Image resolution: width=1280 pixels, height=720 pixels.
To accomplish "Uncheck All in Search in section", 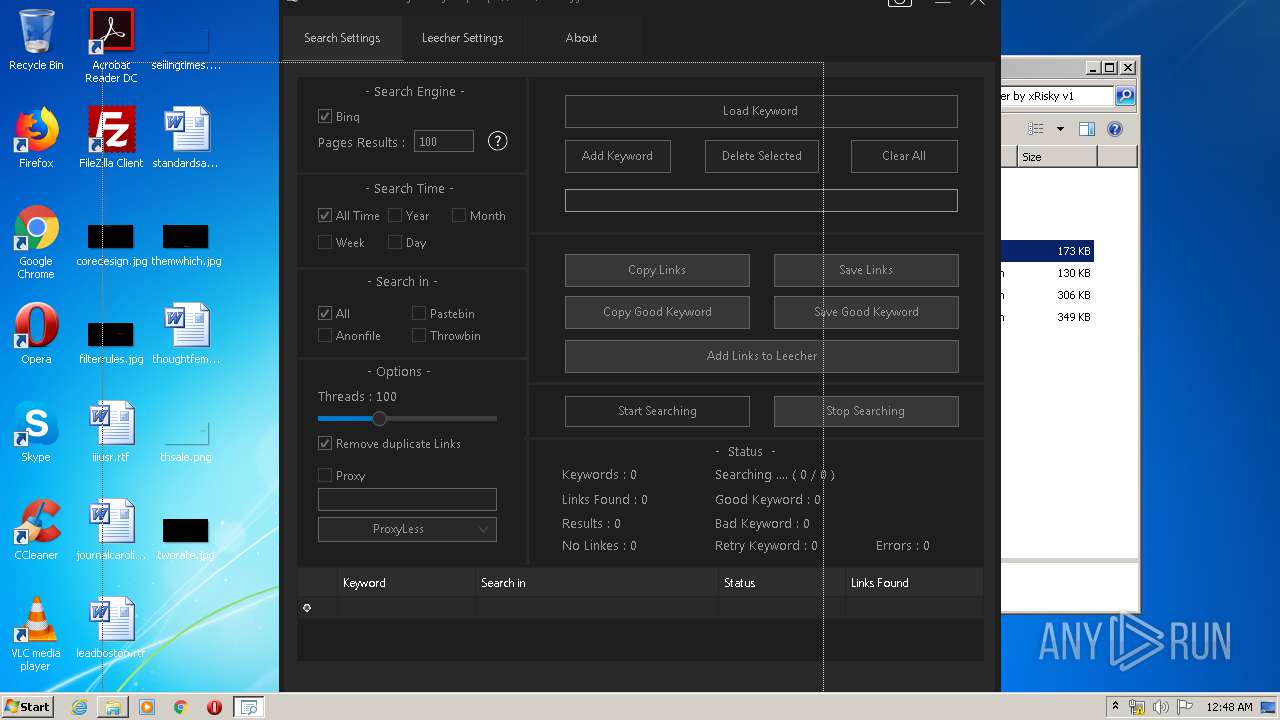I will click(x=325, y=313).
